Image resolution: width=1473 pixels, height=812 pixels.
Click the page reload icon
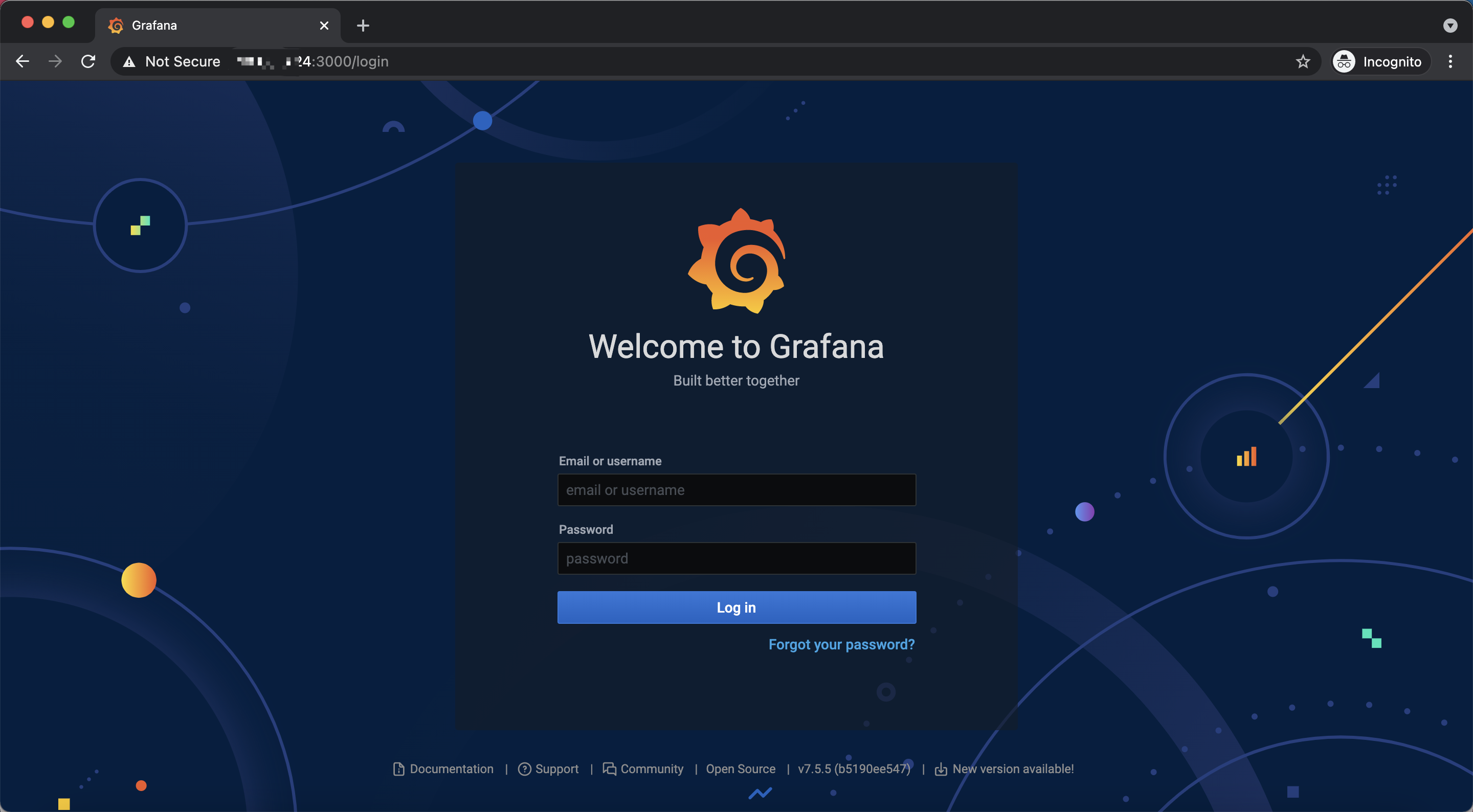[x=88, y=61]
